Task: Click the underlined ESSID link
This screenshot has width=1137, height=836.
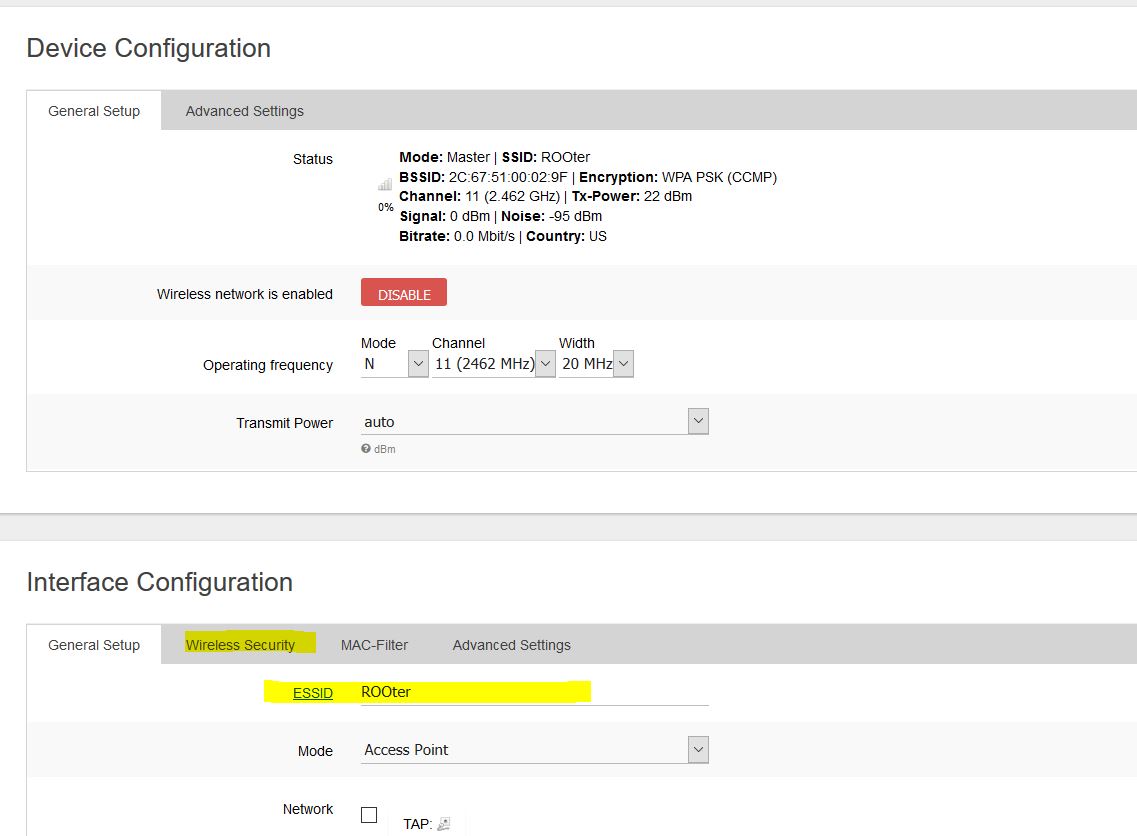Action: 312,693
